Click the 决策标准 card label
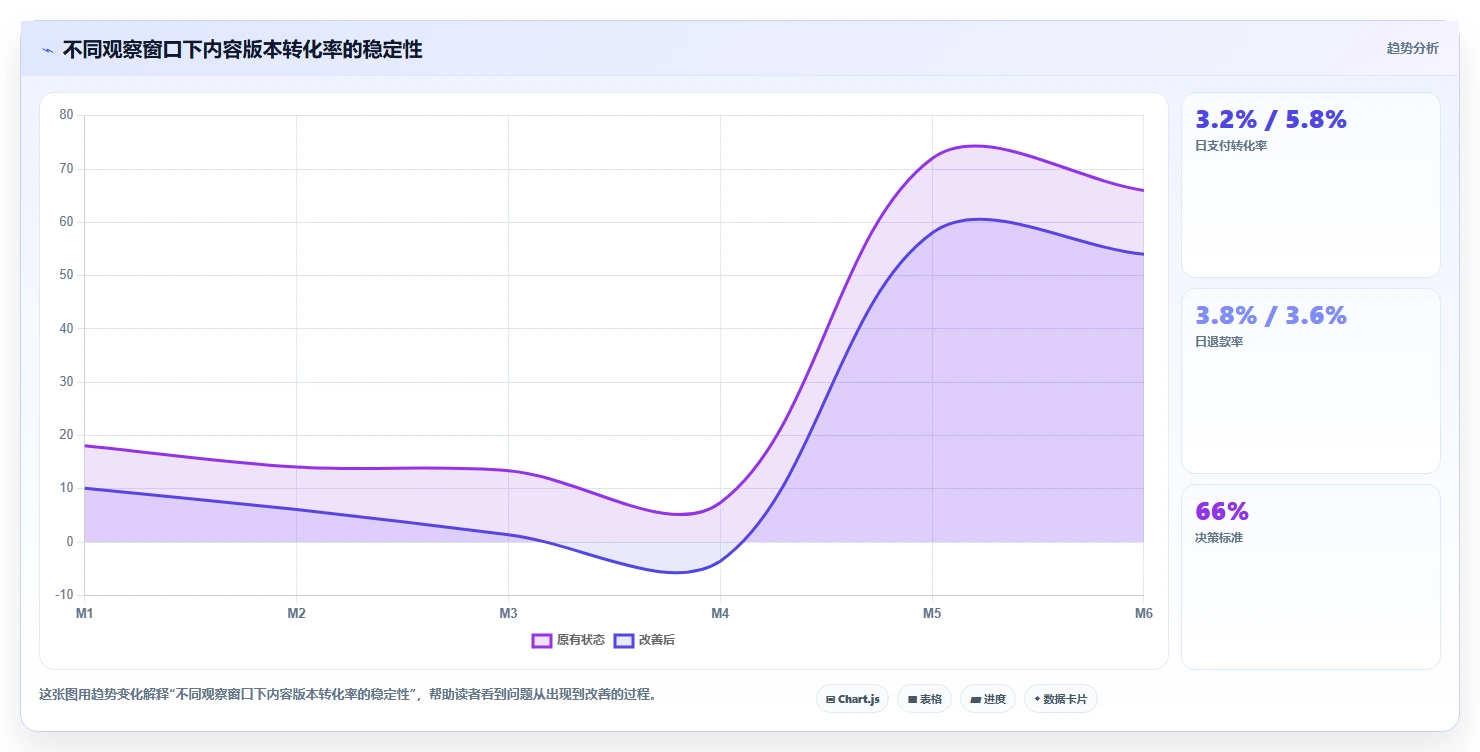 [1219, 538]
